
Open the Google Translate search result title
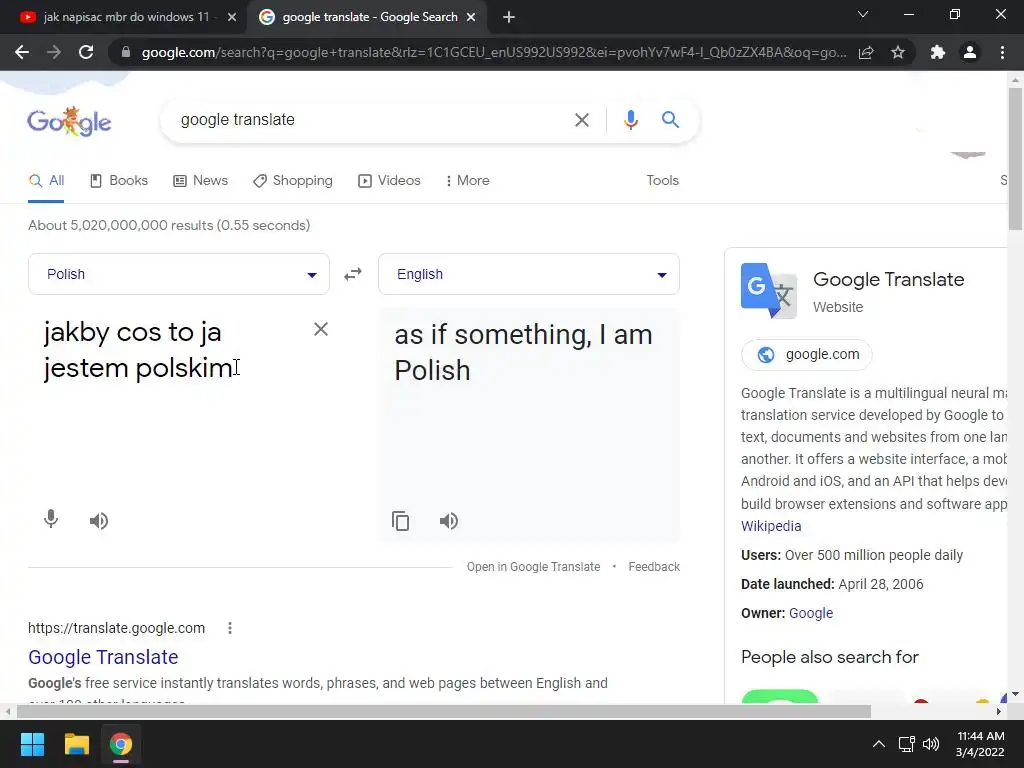[103, 657]
